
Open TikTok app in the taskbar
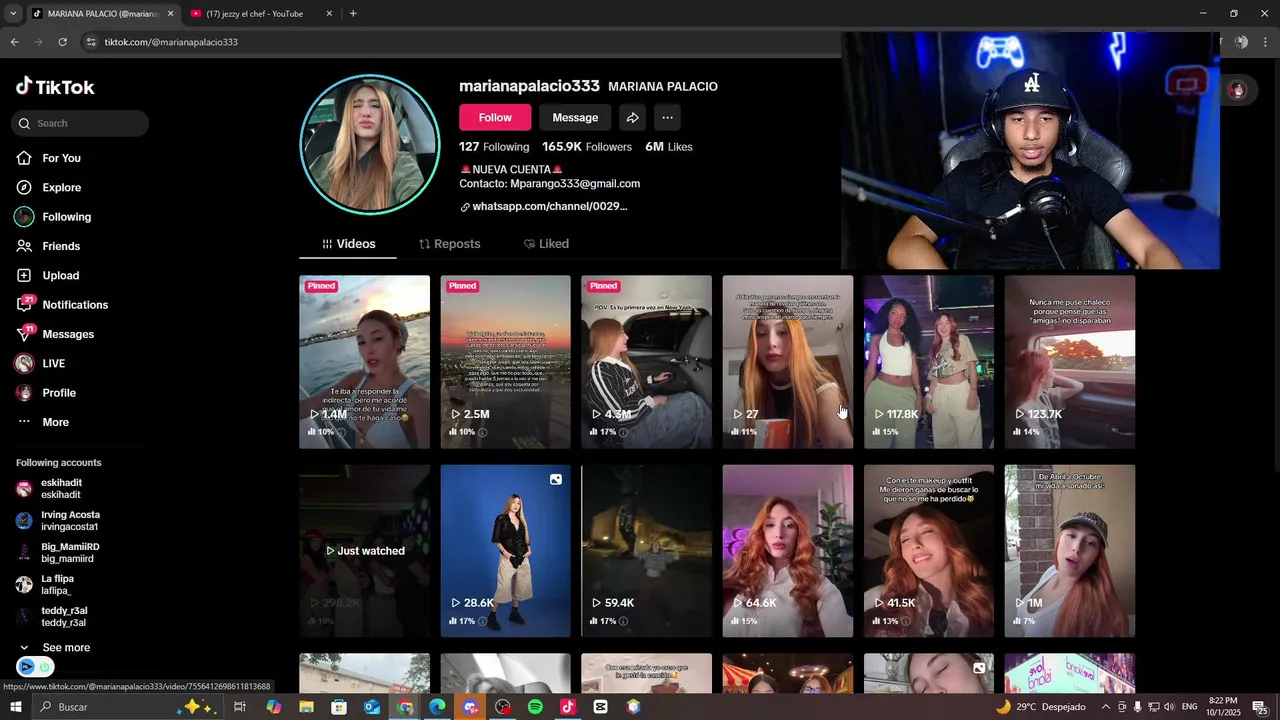568,707
